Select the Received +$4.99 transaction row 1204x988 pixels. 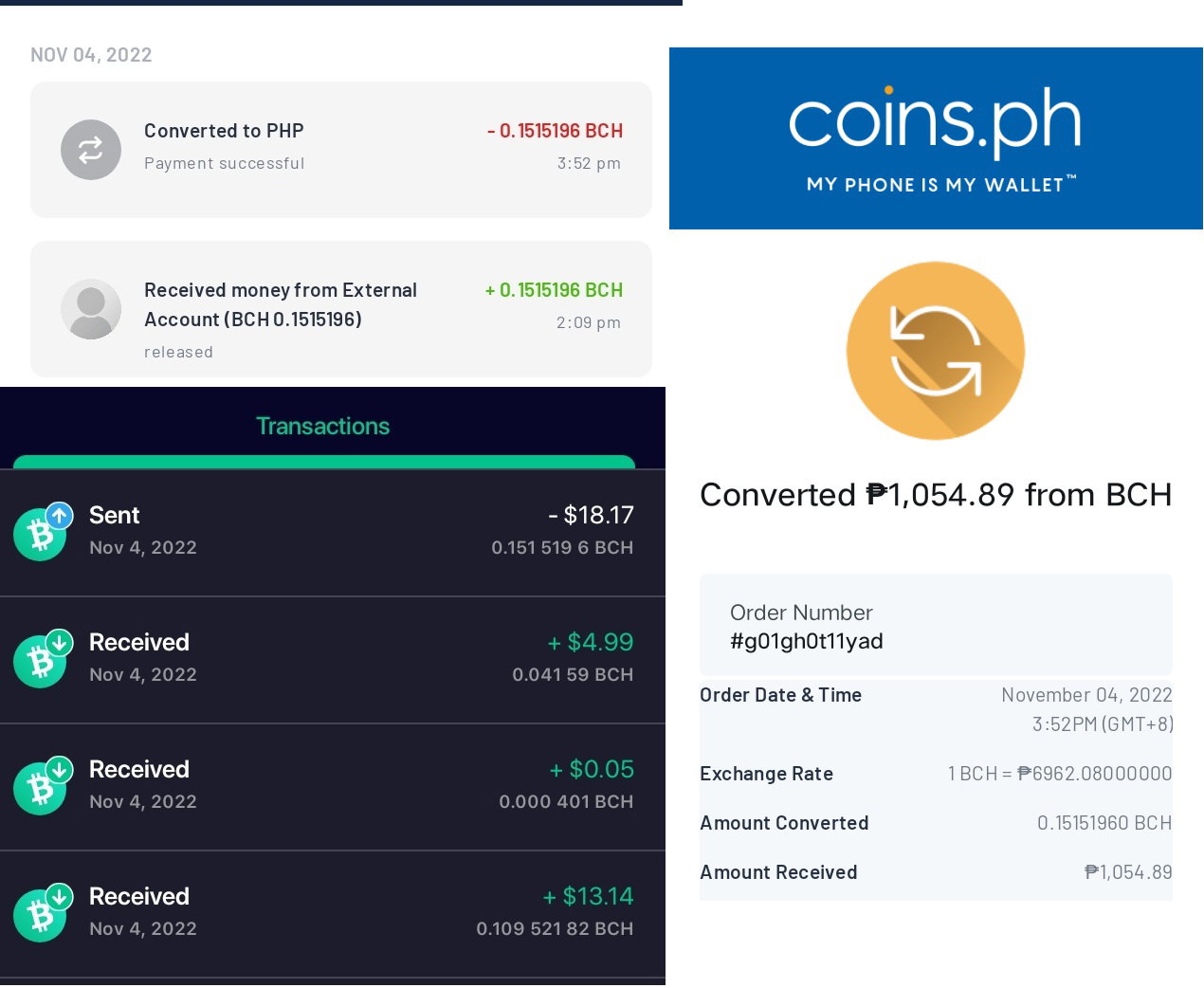coord(333,660)
